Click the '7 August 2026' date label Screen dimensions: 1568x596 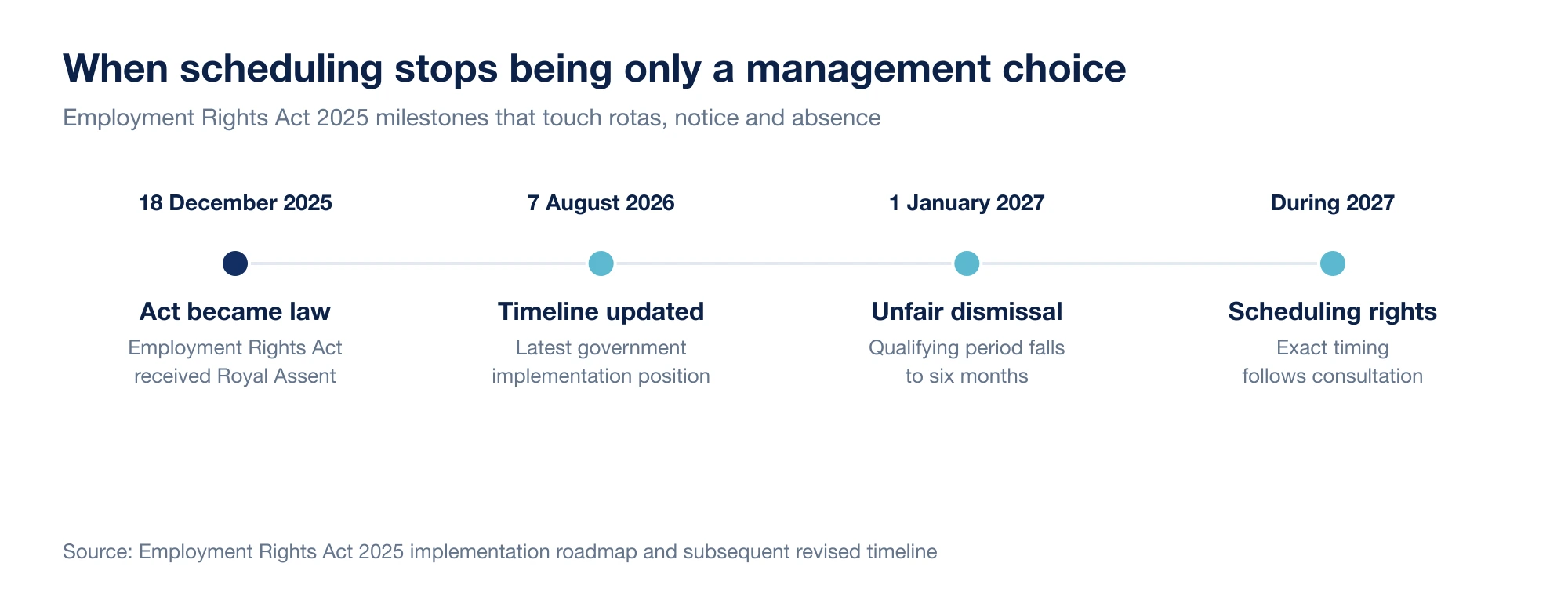pos(601,203)
